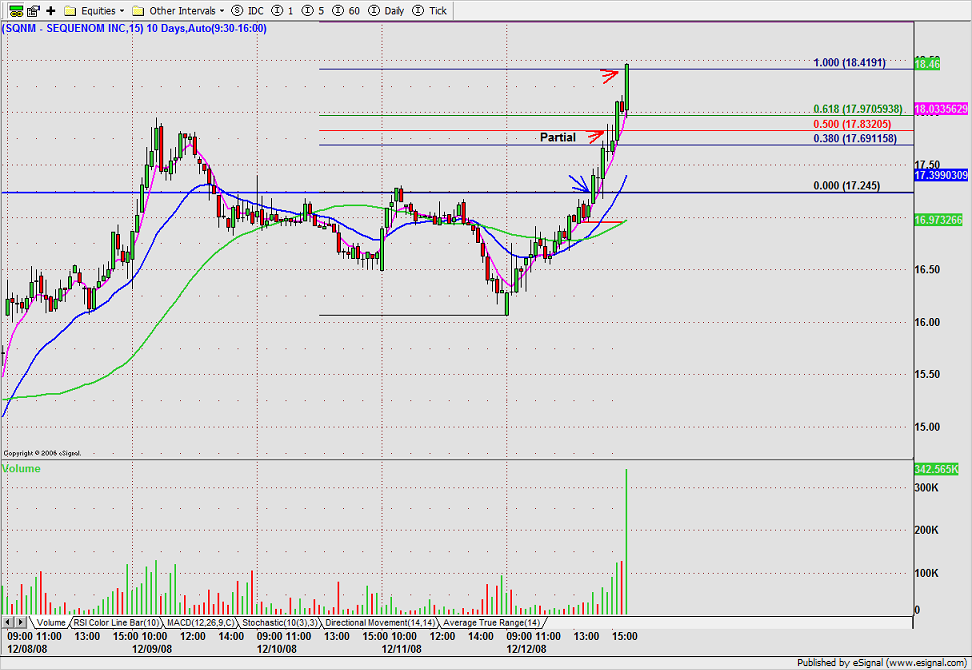Click the 12/09/08 date axis label

pyautogui.click(x=152, y=649)
